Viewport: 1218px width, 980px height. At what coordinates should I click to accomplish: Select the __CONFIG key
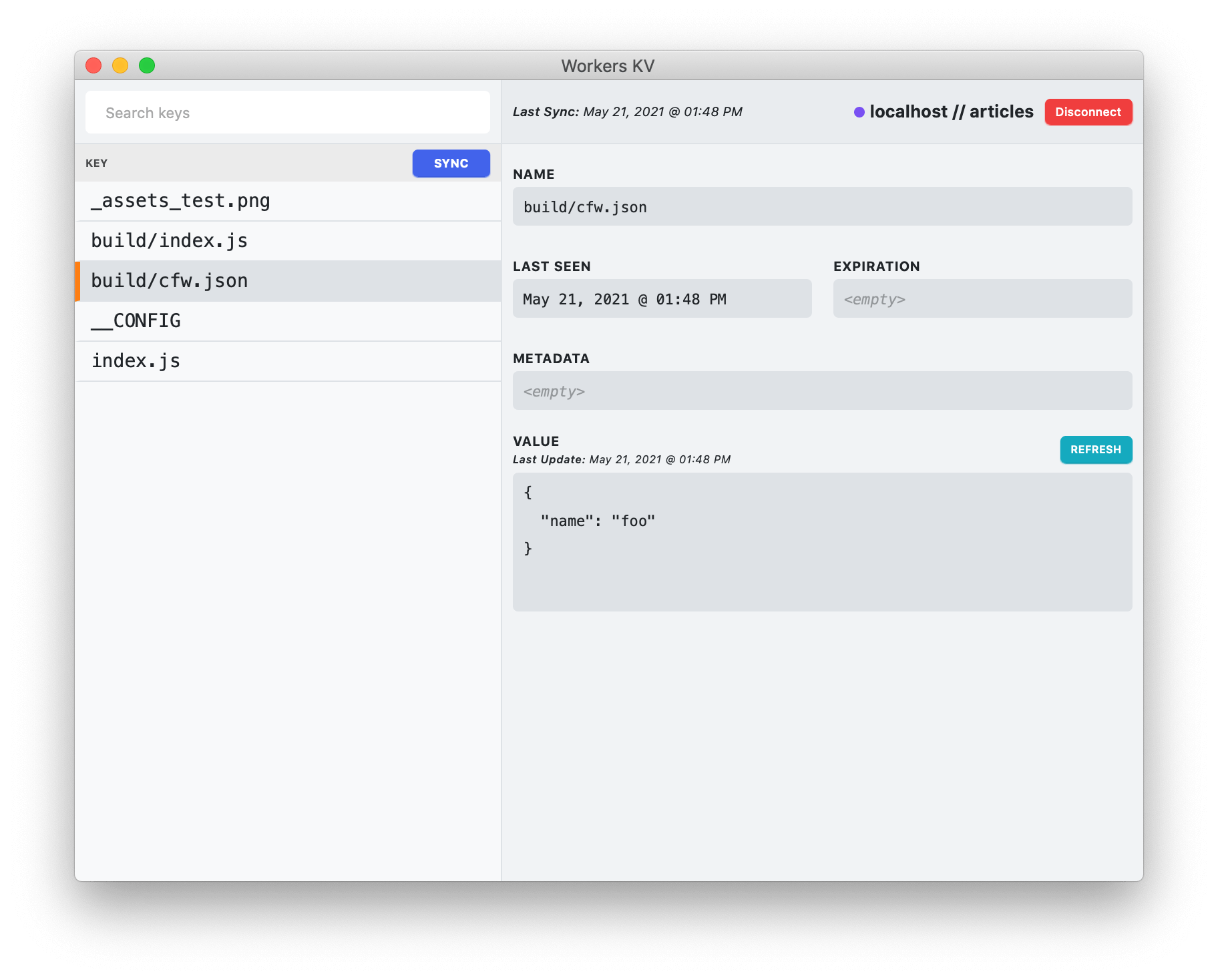tap(288, 321)
